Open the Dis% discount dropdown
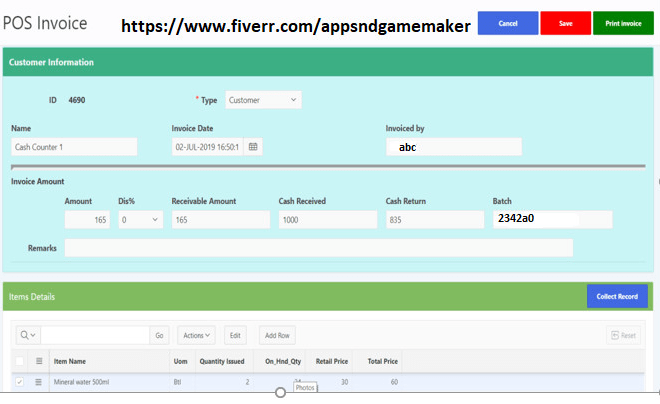660x404 pixels. [x=141, y=220]
